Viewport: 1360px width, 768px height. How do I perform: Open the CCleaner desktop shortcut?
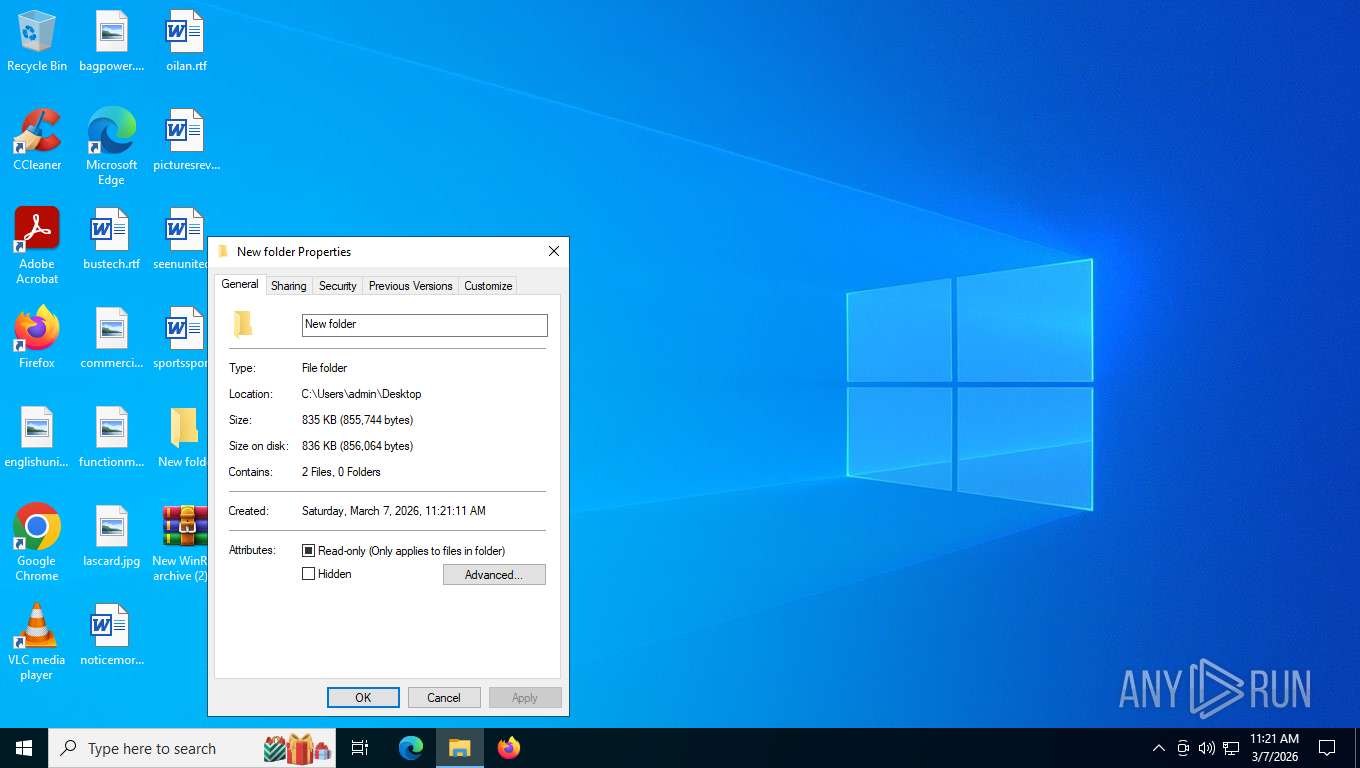(37, 141)
